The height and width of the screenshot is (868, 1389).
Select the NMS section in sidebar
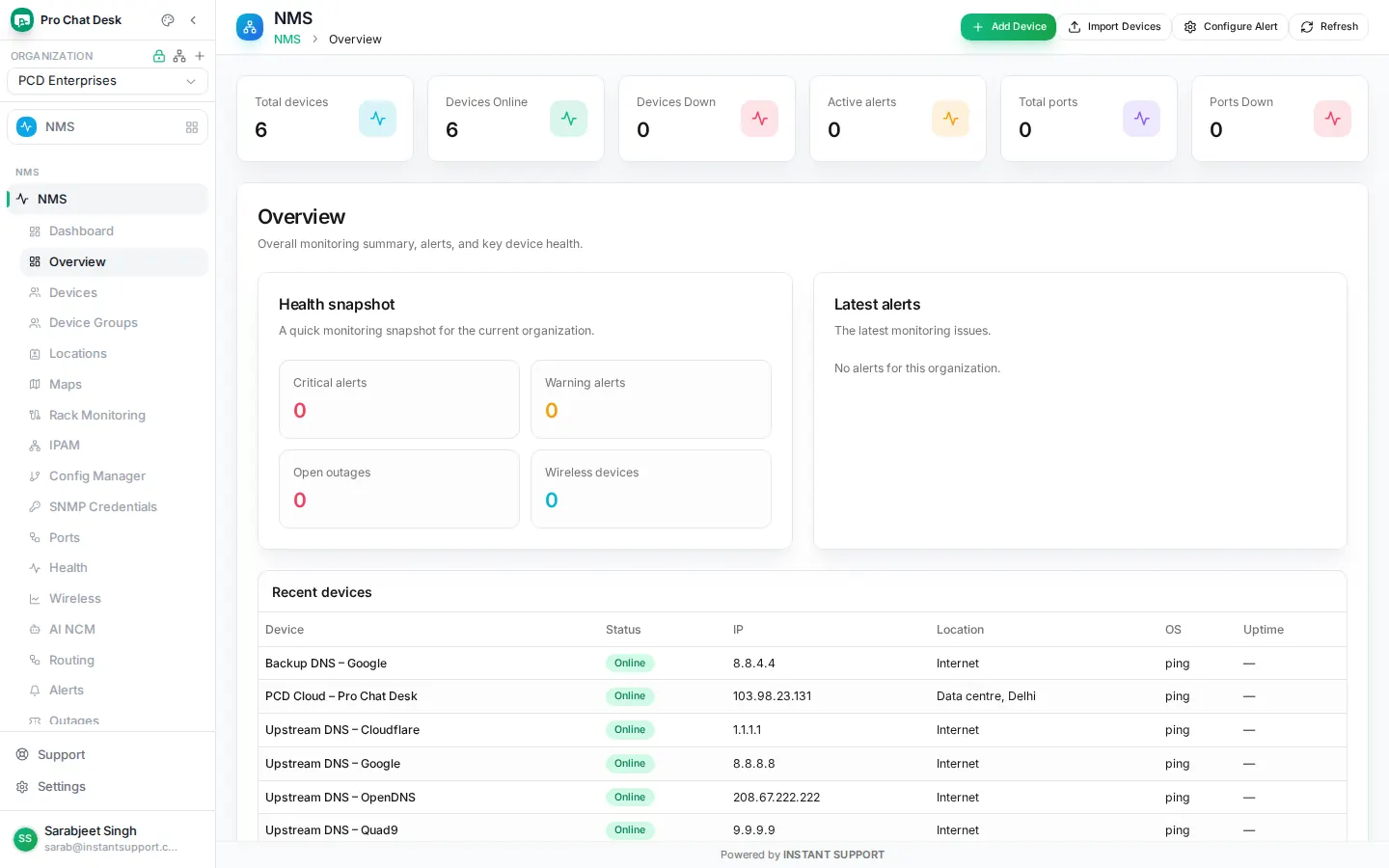(x=107, y=199)
